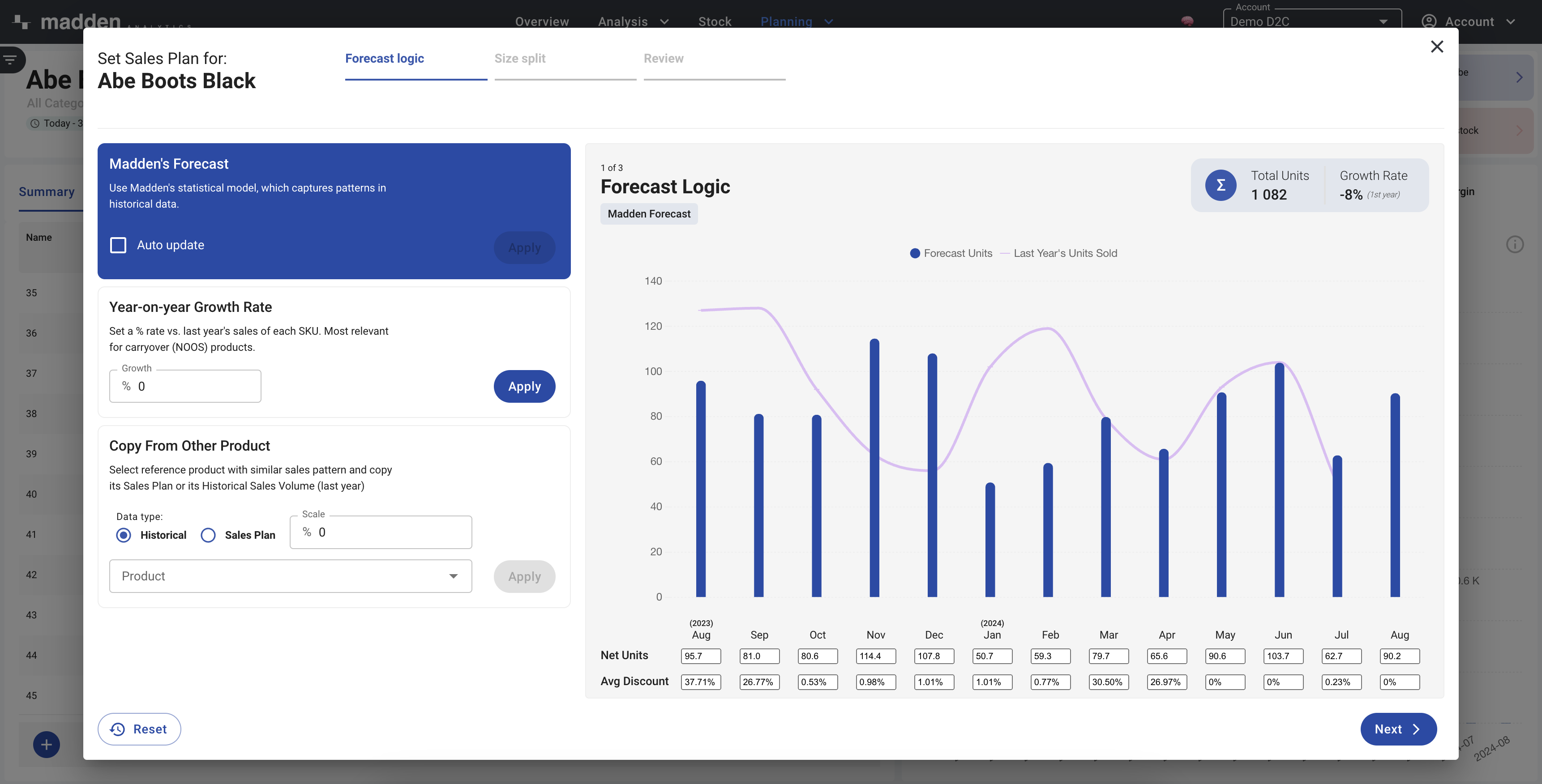Click the blue plus add button
Viewport: 1542px width, 784px height.
point(46,745)
